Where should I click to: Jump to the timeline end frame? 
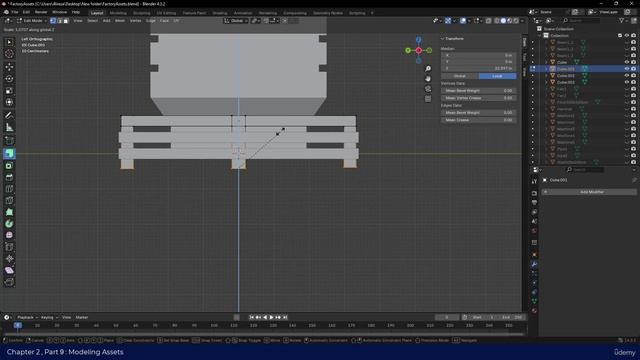[285, 317]
